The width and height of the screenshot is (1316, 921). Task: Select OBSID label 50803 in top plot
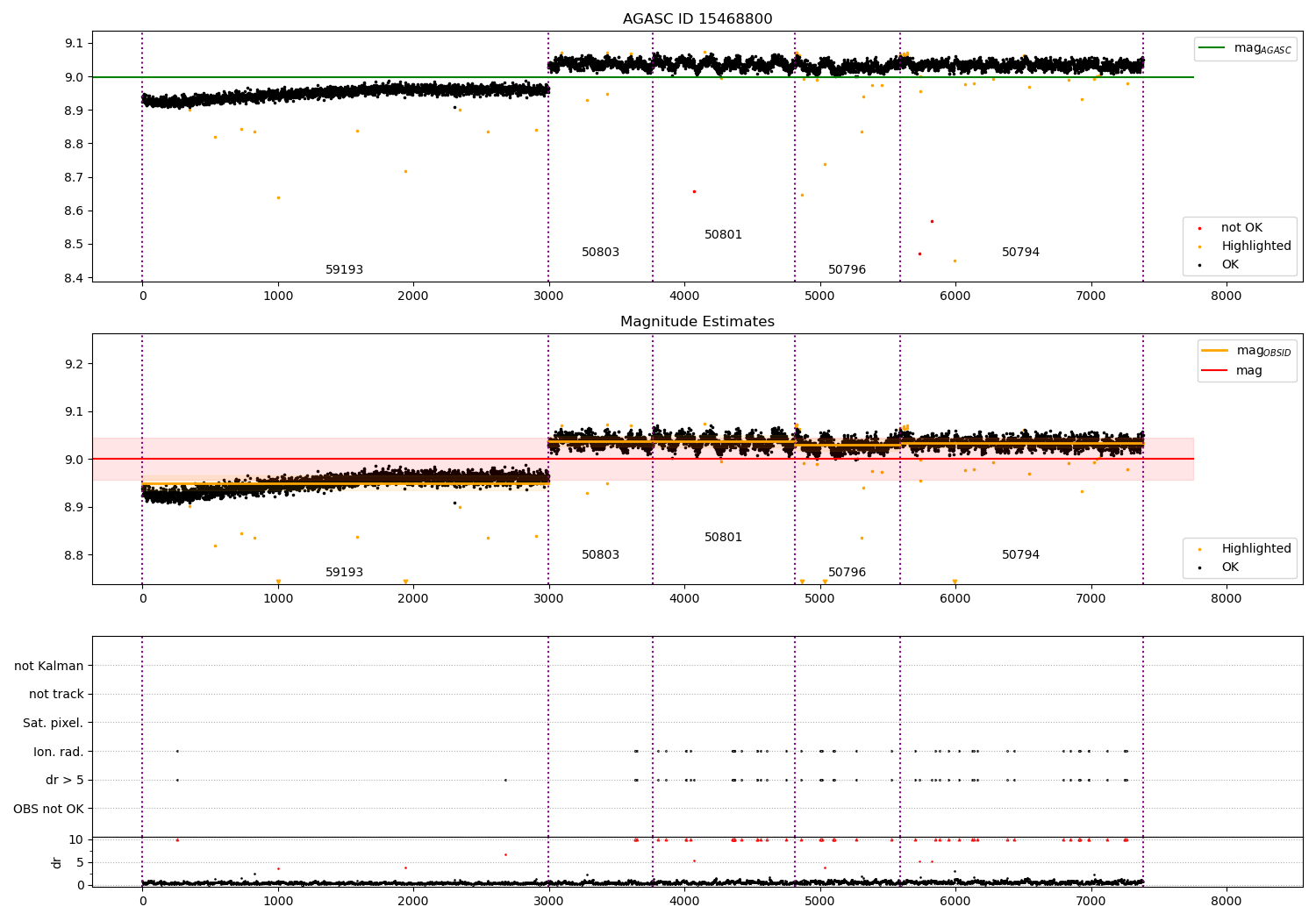point(600,253)
